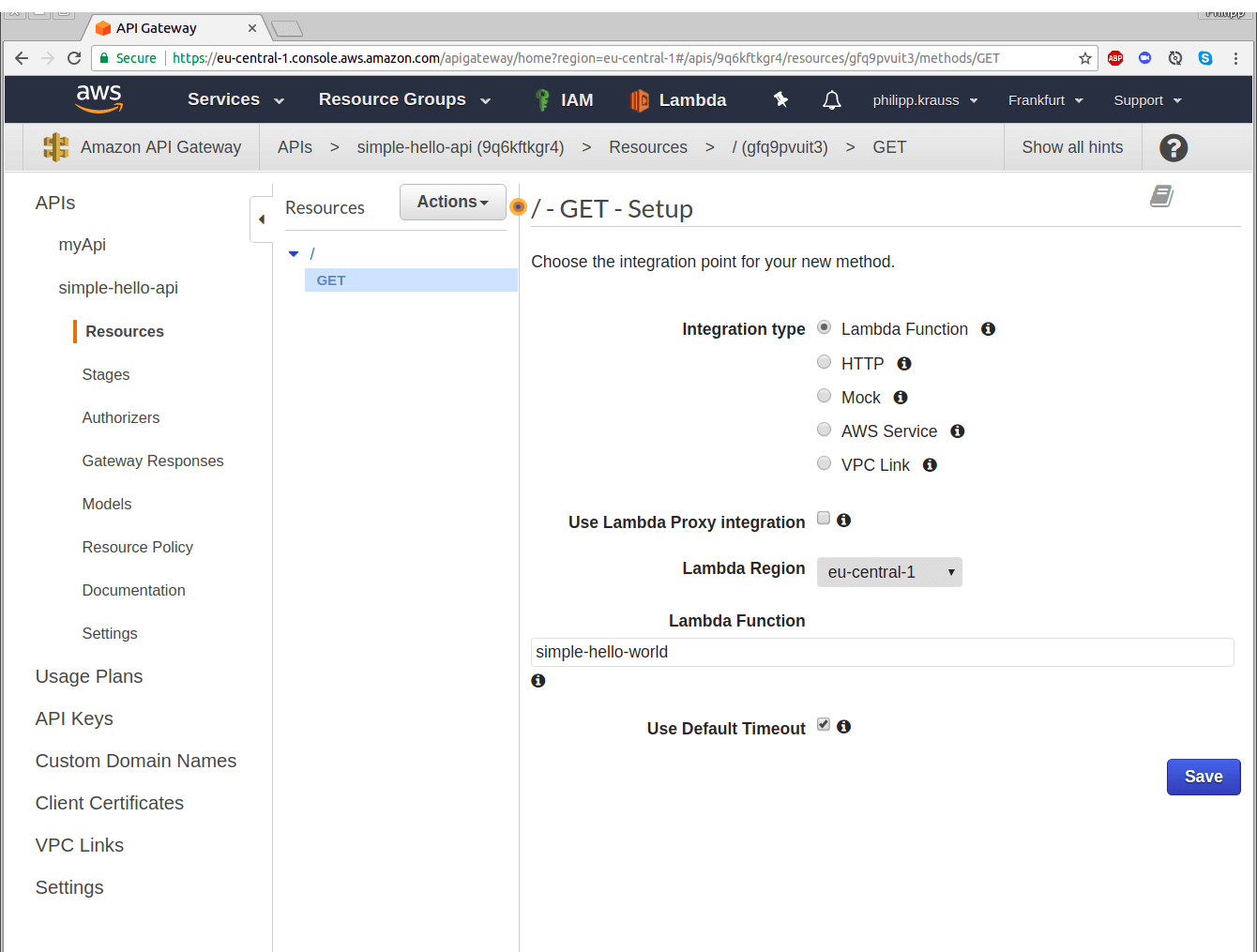The height and width of the screenshot is (952, 1257).
Task: Open the Services menu
Action: (235, 99)
